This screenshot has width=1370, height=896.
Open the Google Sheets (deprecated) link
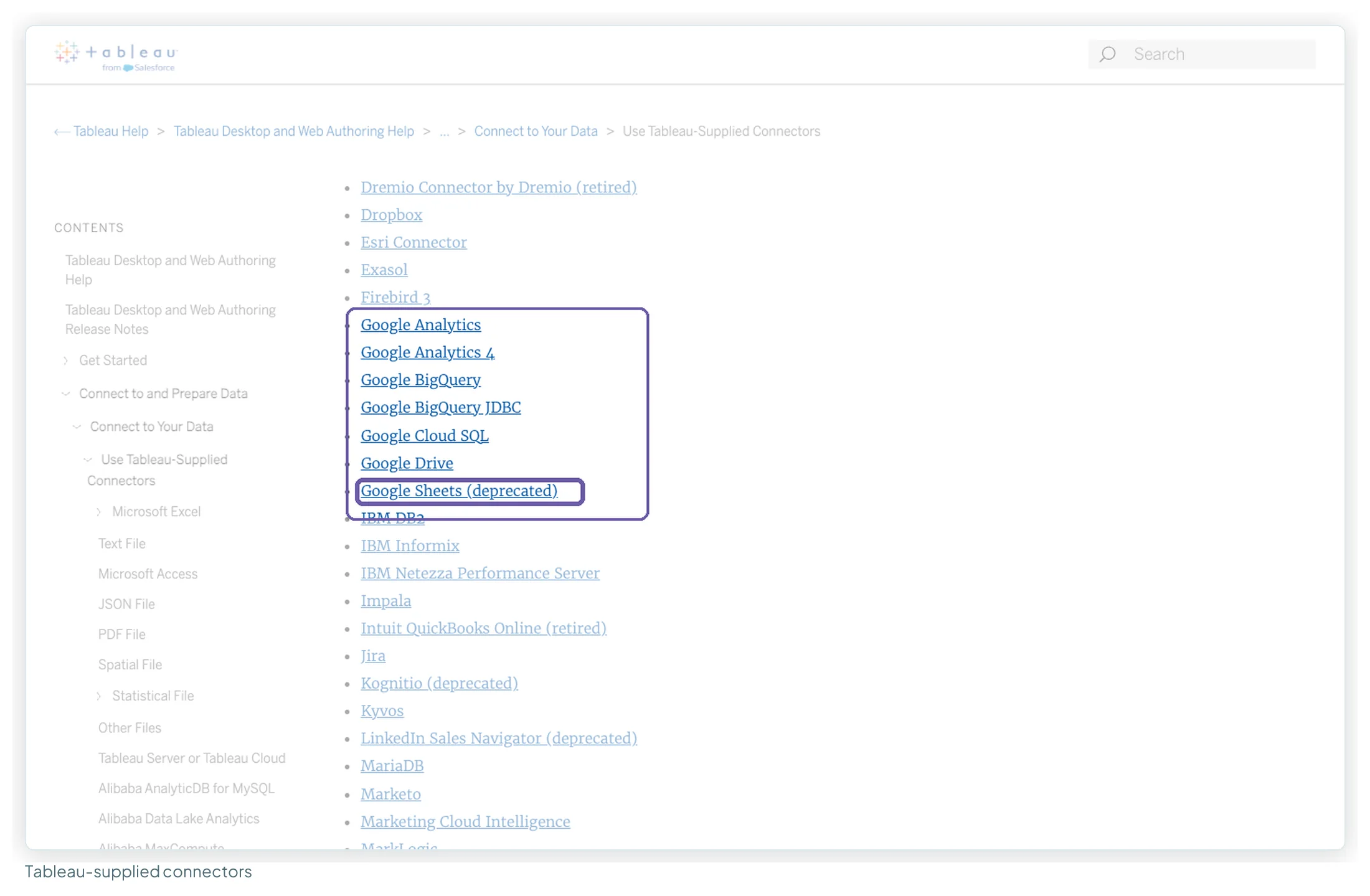point(459,491)
